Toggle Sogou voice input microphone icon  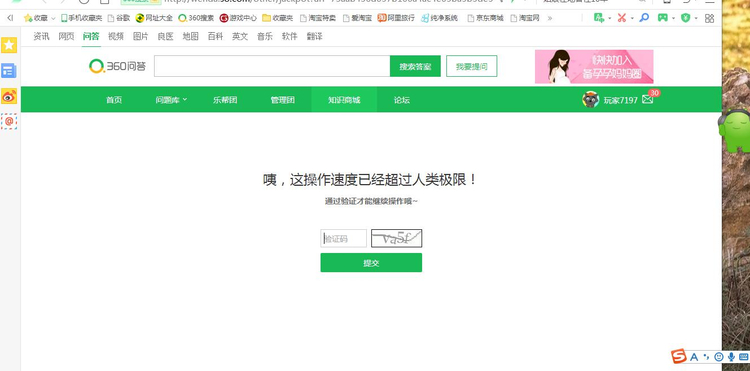(731, 357)
